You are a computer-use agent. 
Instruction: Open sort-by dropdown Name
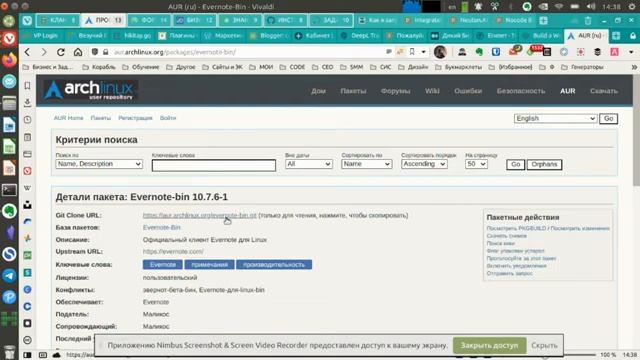[x=367, y=164]
